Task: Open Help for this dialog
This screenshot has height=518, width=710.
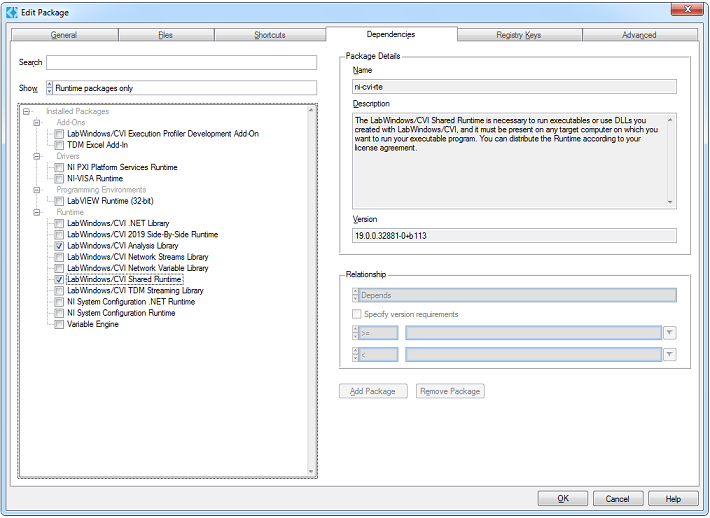Action: tap(673, 499)
